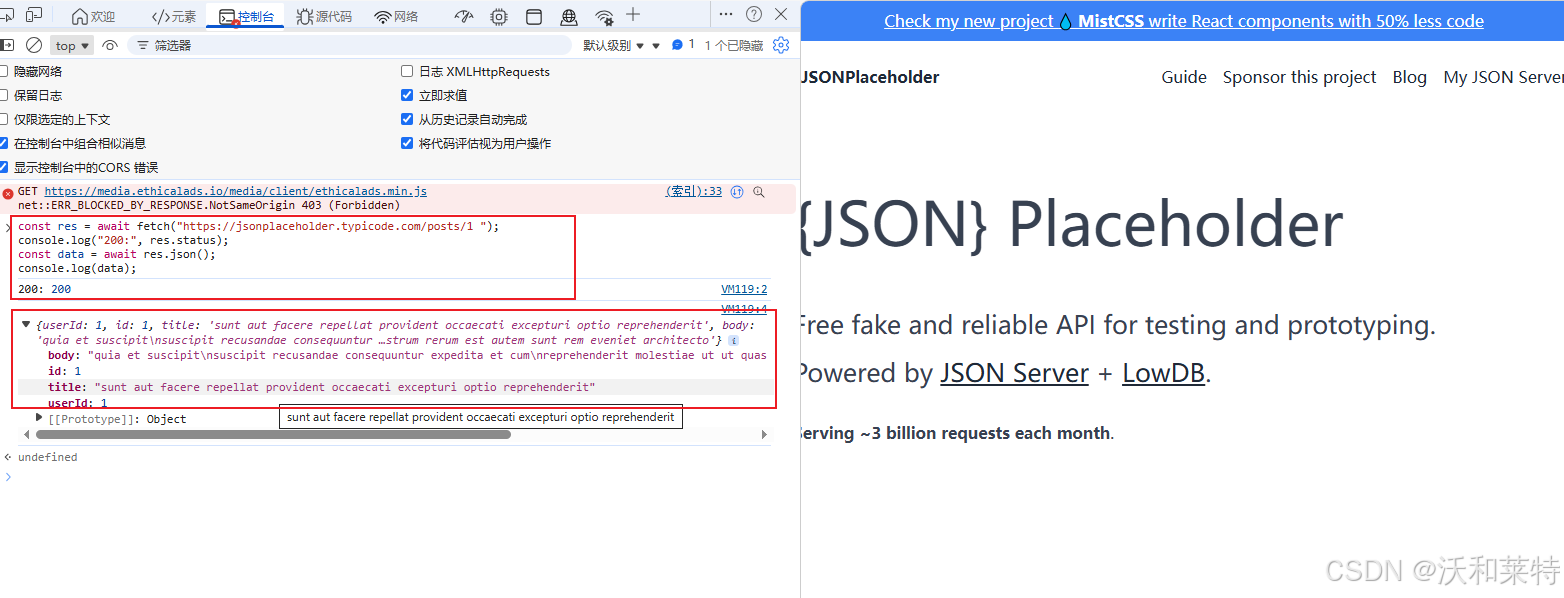
Task: Open the My JSON Server link
Action: pos(1504,77)
